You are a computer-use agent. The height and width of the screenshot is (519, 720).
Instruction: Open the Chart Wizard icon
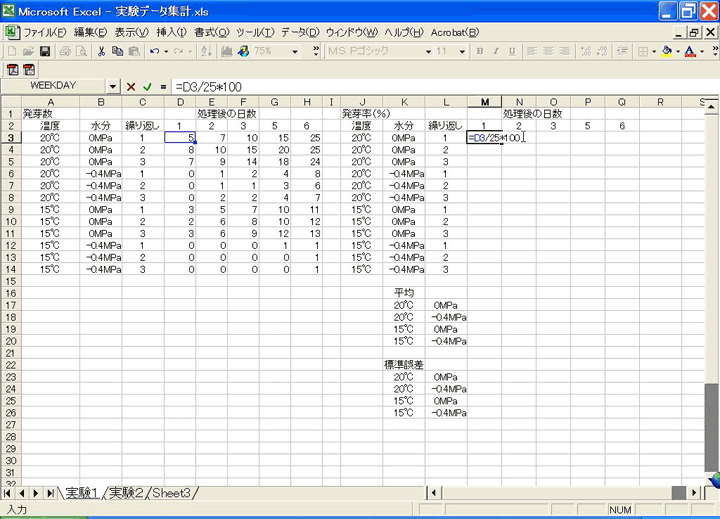coord(227,51)
